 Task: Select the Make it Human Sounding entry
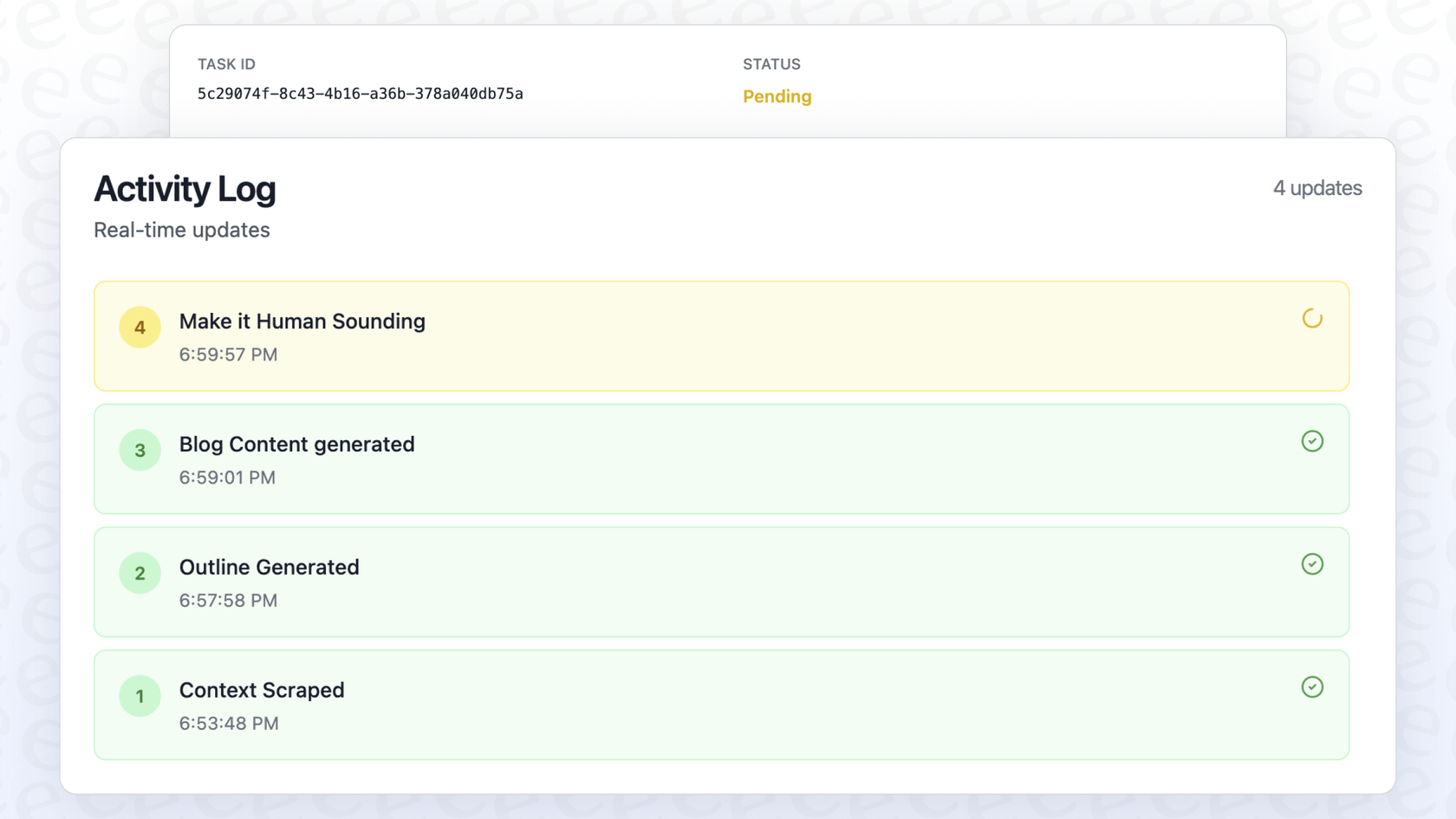coord(302,322)
